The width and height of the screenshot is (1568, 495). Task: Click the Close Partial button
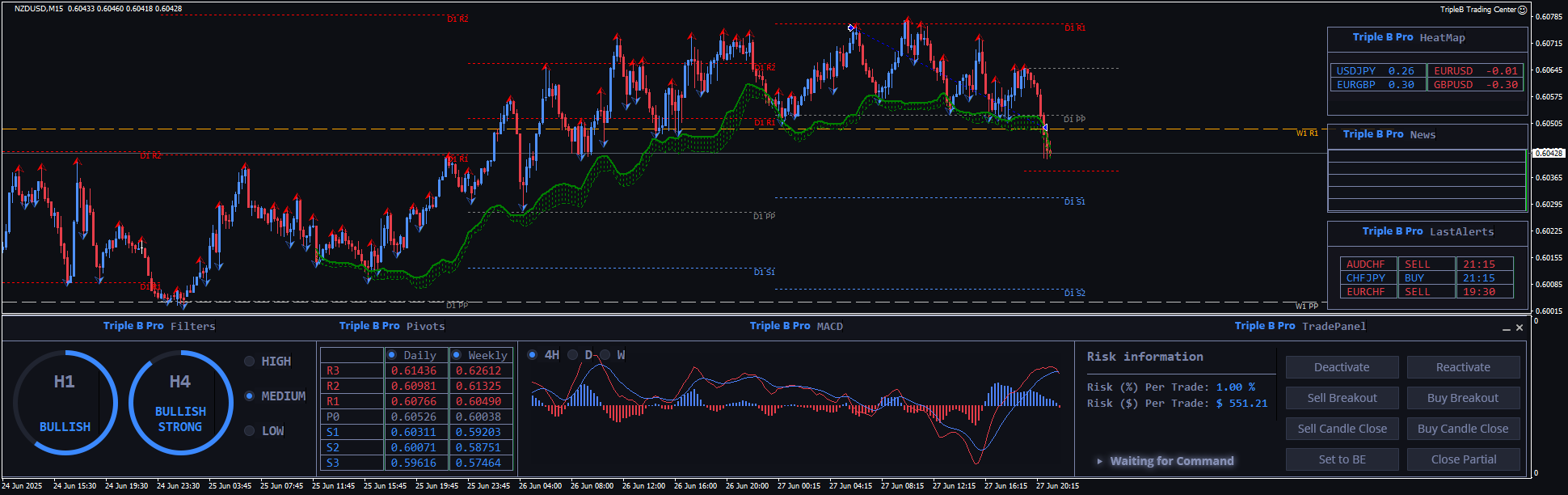point(1463,459)
